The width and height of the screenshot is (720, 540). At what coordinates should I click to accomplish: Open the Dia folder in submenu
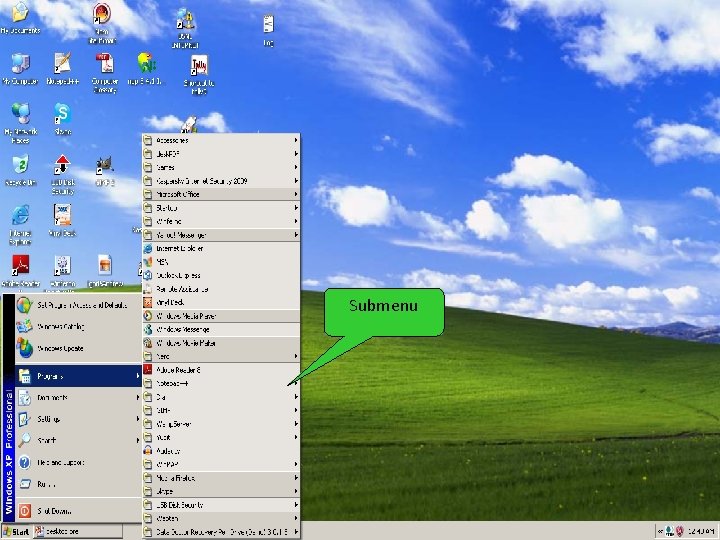point(221,397)
